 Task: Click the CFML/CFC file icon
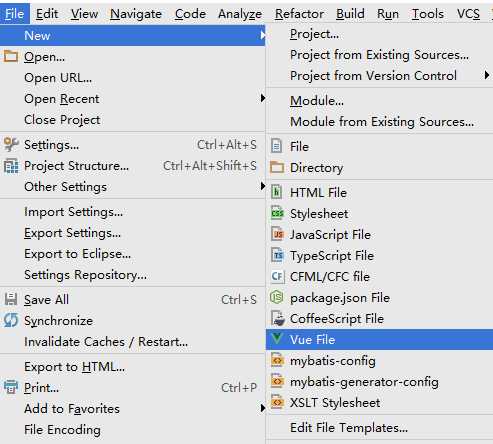click(277, 276)
